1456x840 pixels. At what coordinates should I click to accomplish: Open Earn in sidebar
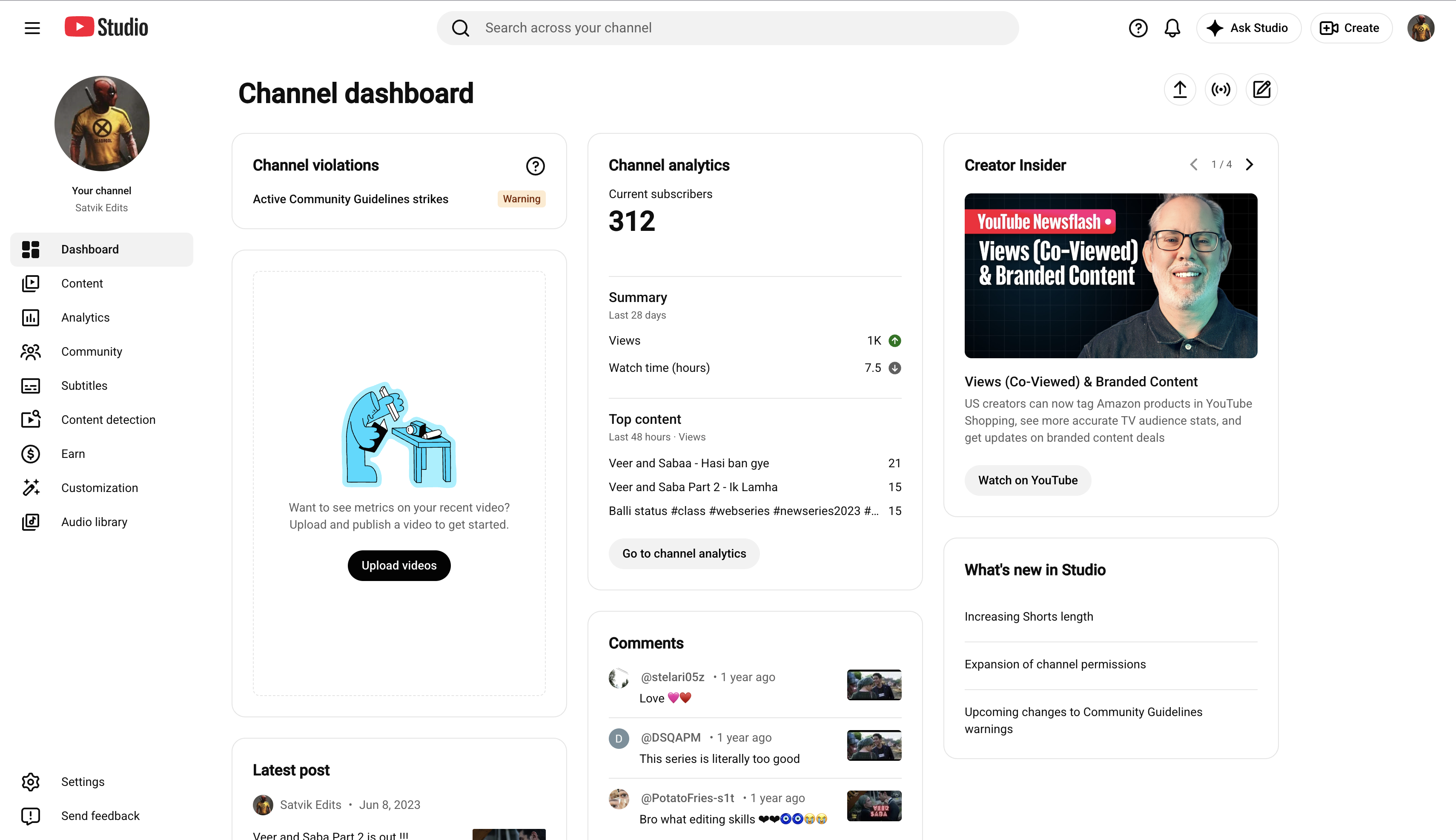pyautogui.click(x=101, y=454)
